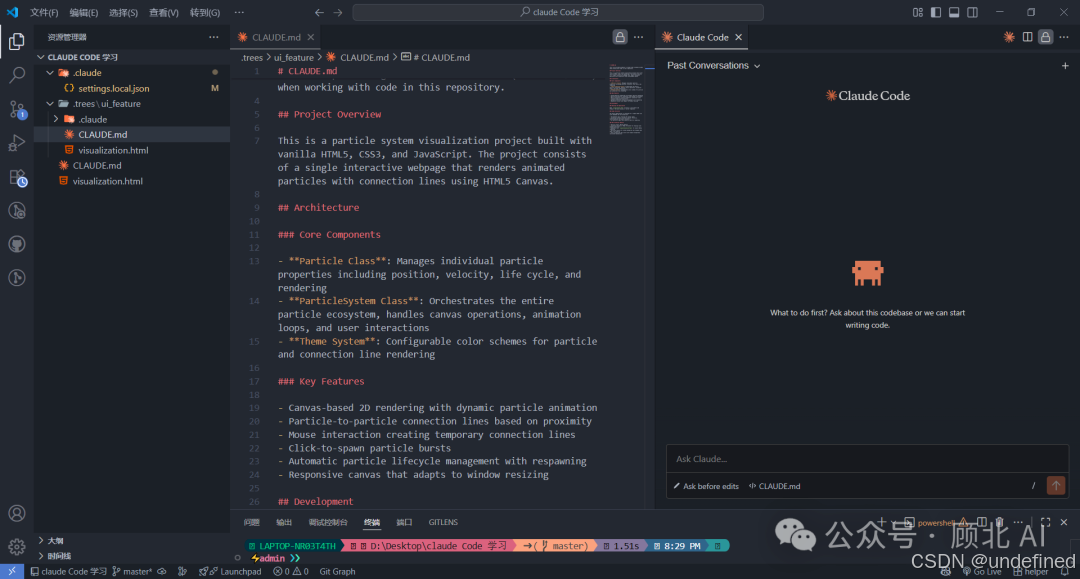Open the Accounts menu icon
Viewport: 1080px width, 579px height.
click(17, 514)
